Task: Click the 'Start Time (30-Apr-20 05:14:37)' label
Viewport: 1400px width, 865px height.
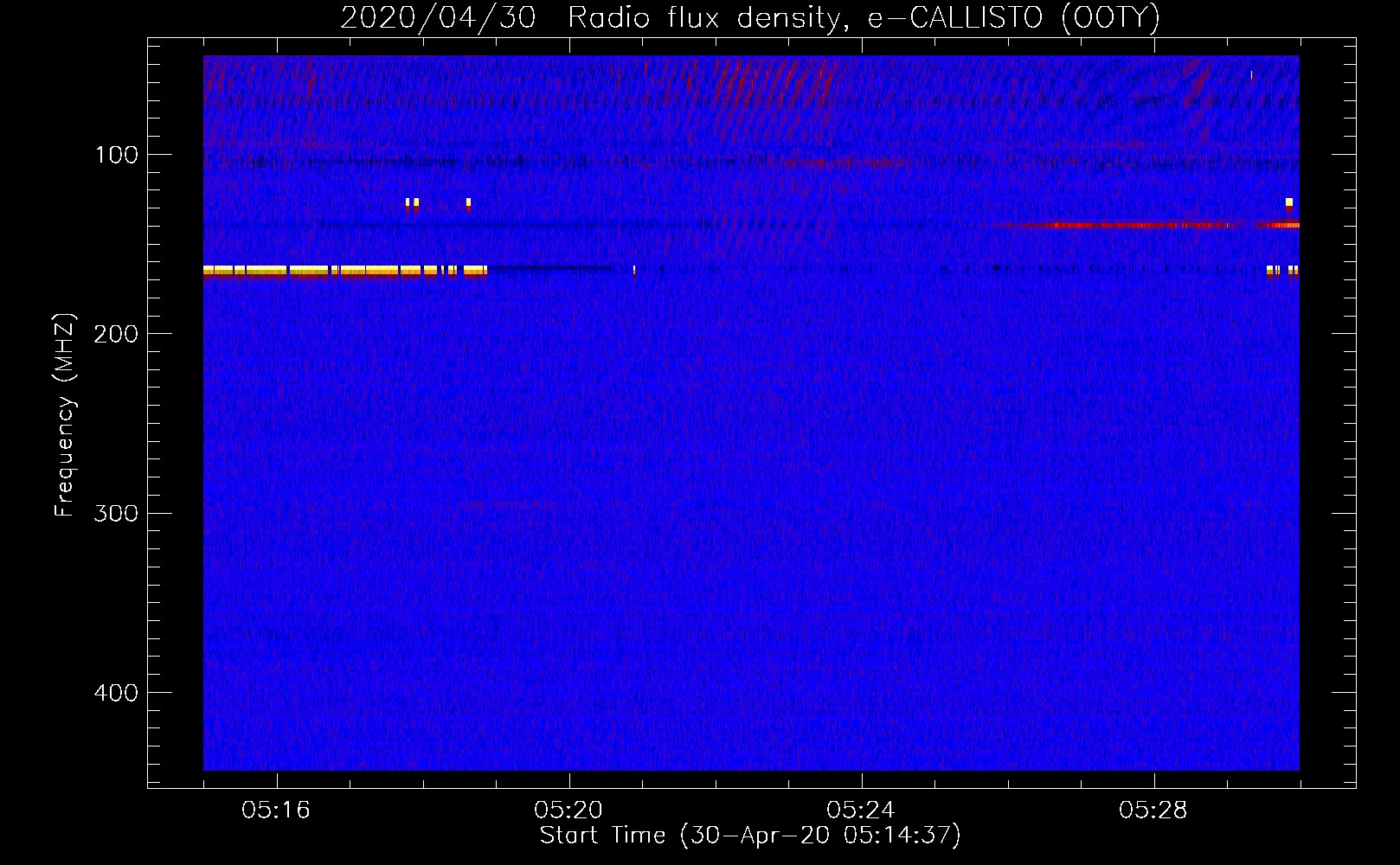Action: click(x=750, y=836)
